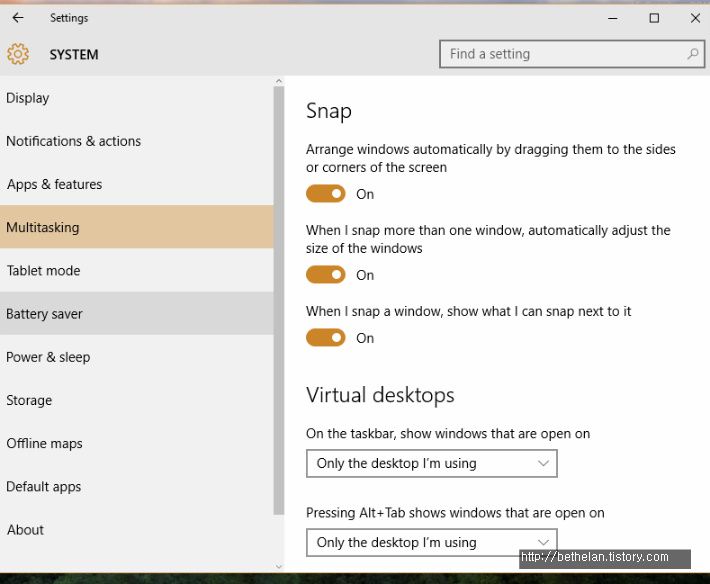Viewport: 710px width, 584px height.
Task: Open Offline maps settings
Action: (x=137, y=444)
